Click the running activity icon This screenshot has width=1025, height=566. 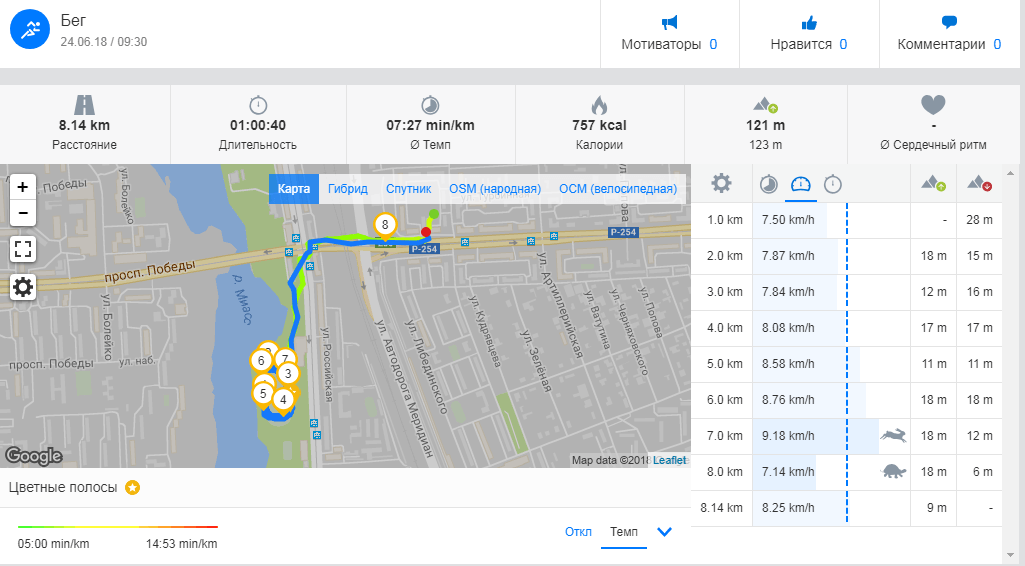pyautogui.click(x=30, y=30)
